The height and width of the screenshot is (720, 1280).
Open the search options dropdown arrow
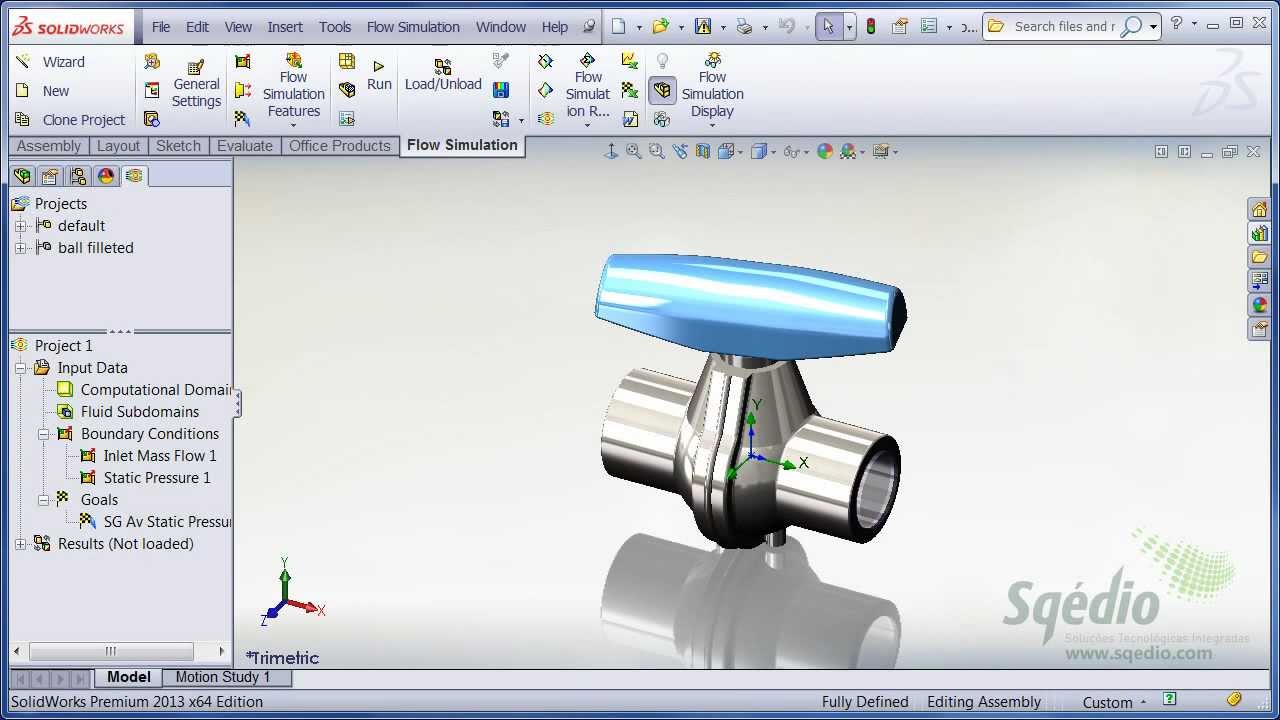coord(1153,27)
